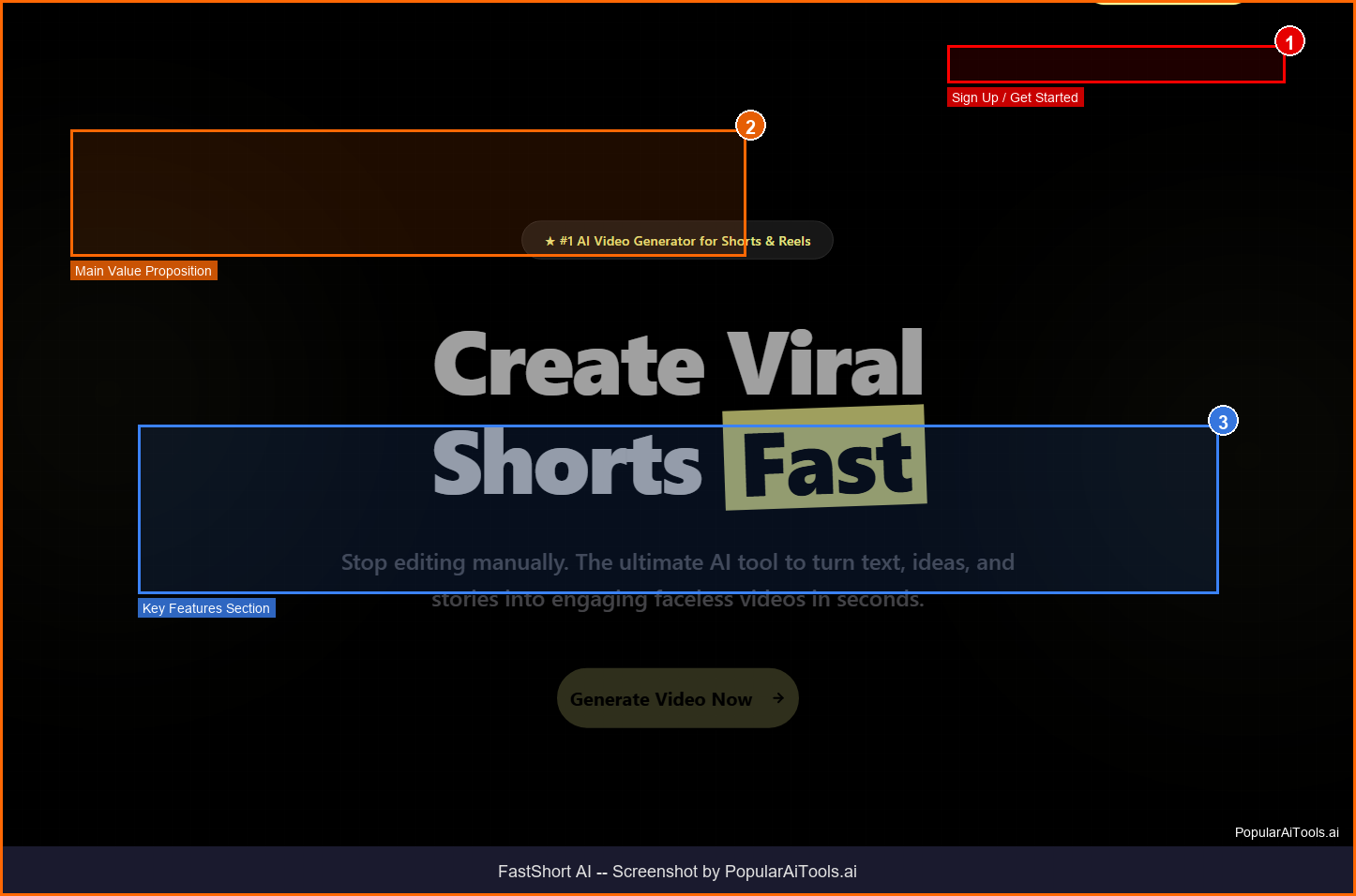Click the partially visible yellow button at top edge
This screenshot has height=896, width=1356.
tap(1168, 3)
